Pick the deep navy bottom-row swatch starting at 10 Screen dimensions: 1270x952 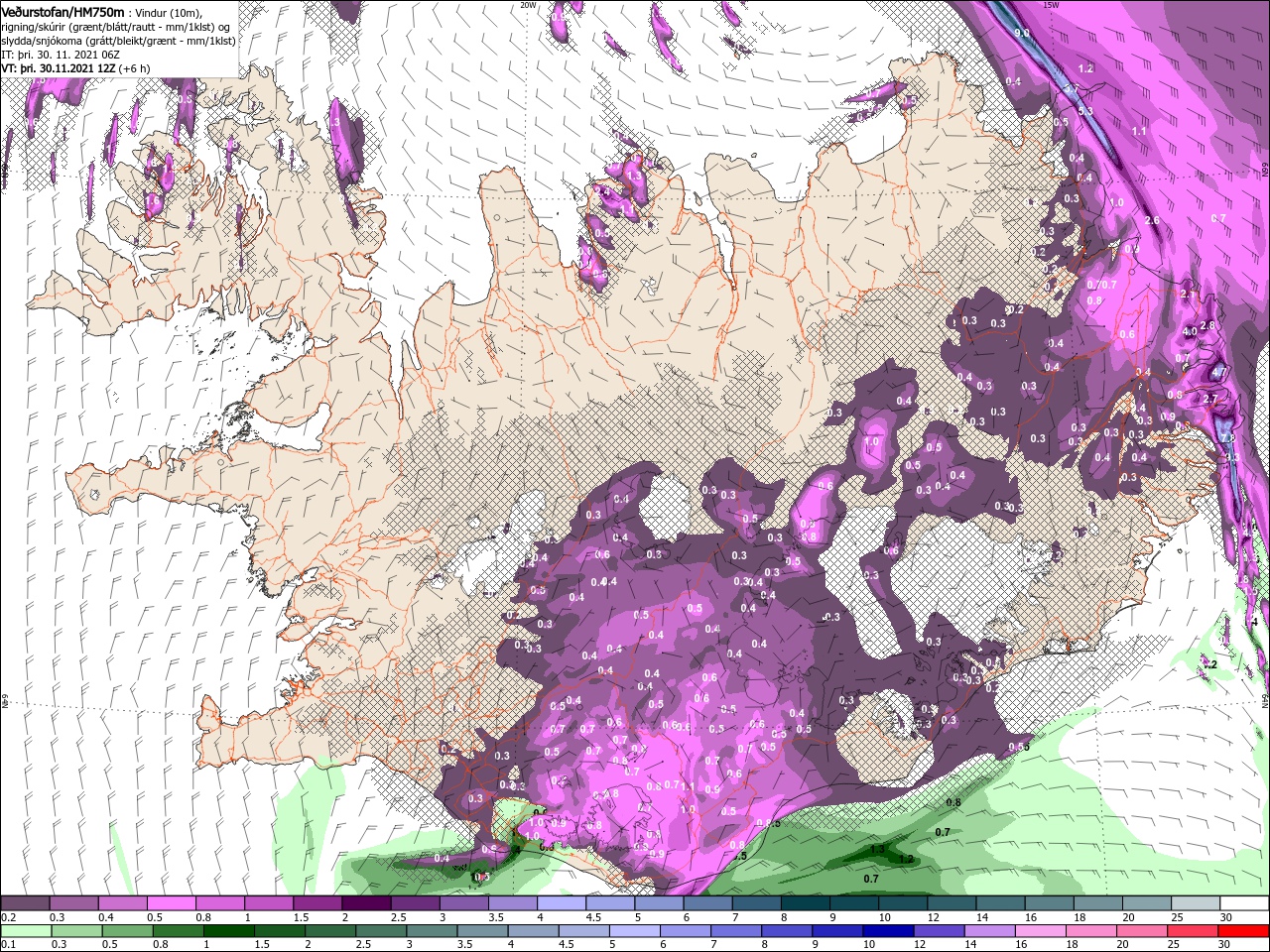pos(890,931)
